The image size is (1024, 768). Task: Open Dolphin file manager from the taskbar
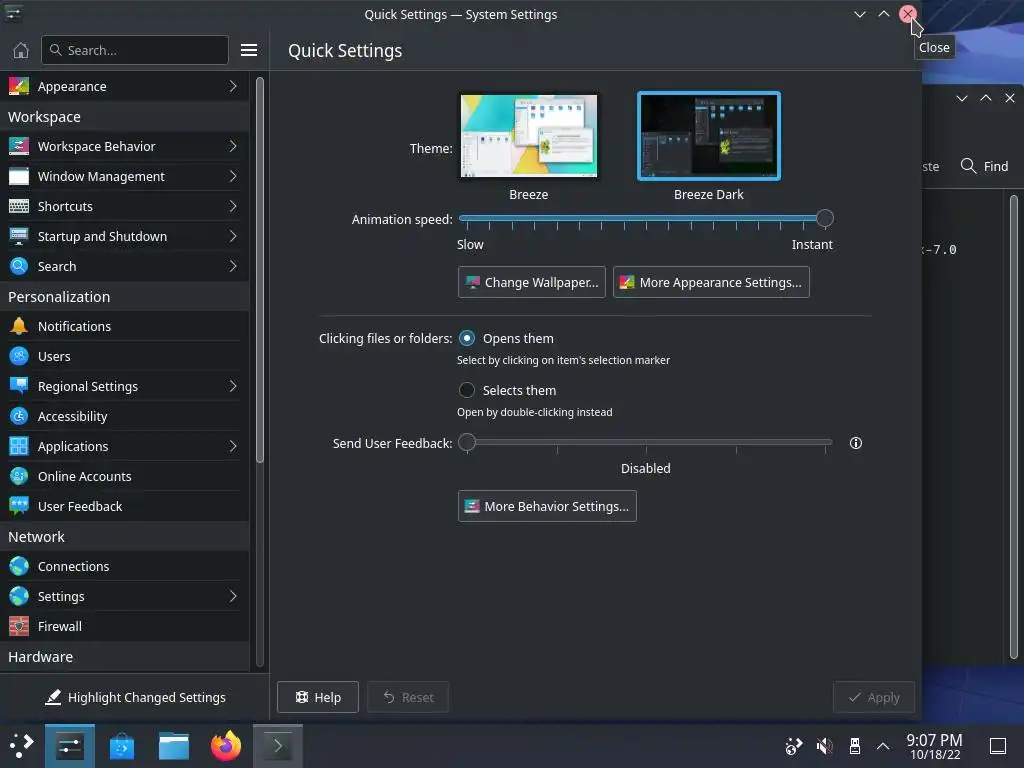[174, 746]
